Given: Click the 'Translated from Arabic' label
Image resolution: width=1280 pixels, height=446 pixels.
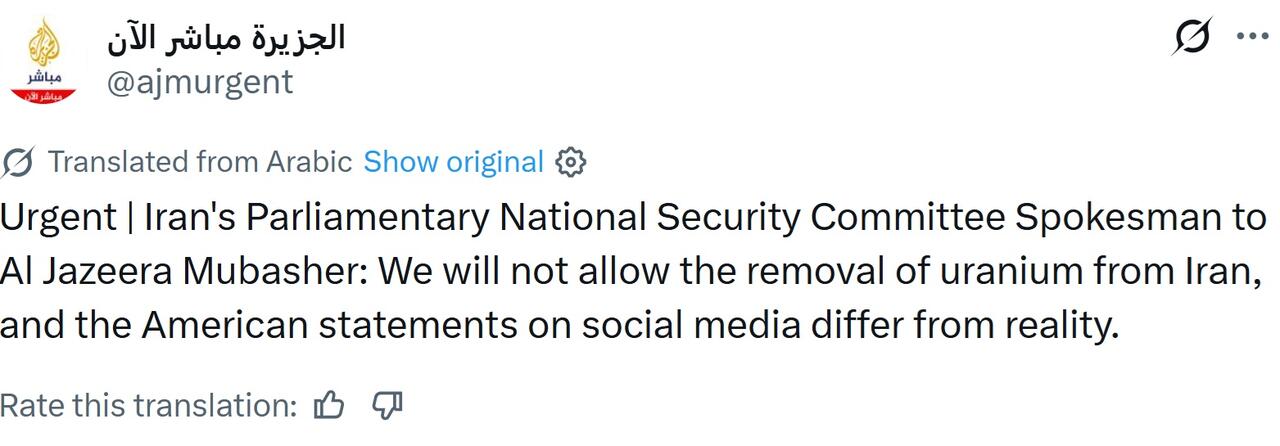Looking at the screenshot, I should pos(200,162).
